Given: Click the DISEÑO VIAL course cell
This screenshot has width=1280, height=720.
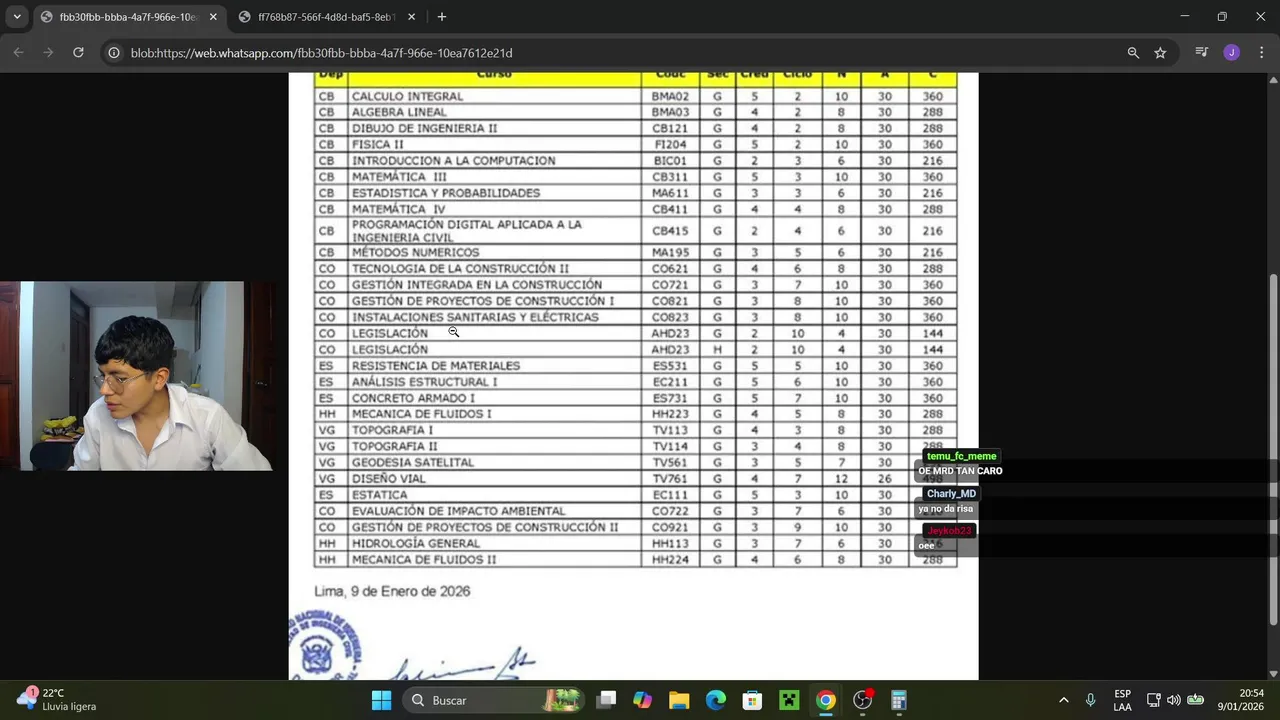Looking at the screenshot, I should (x=494, y=478).
